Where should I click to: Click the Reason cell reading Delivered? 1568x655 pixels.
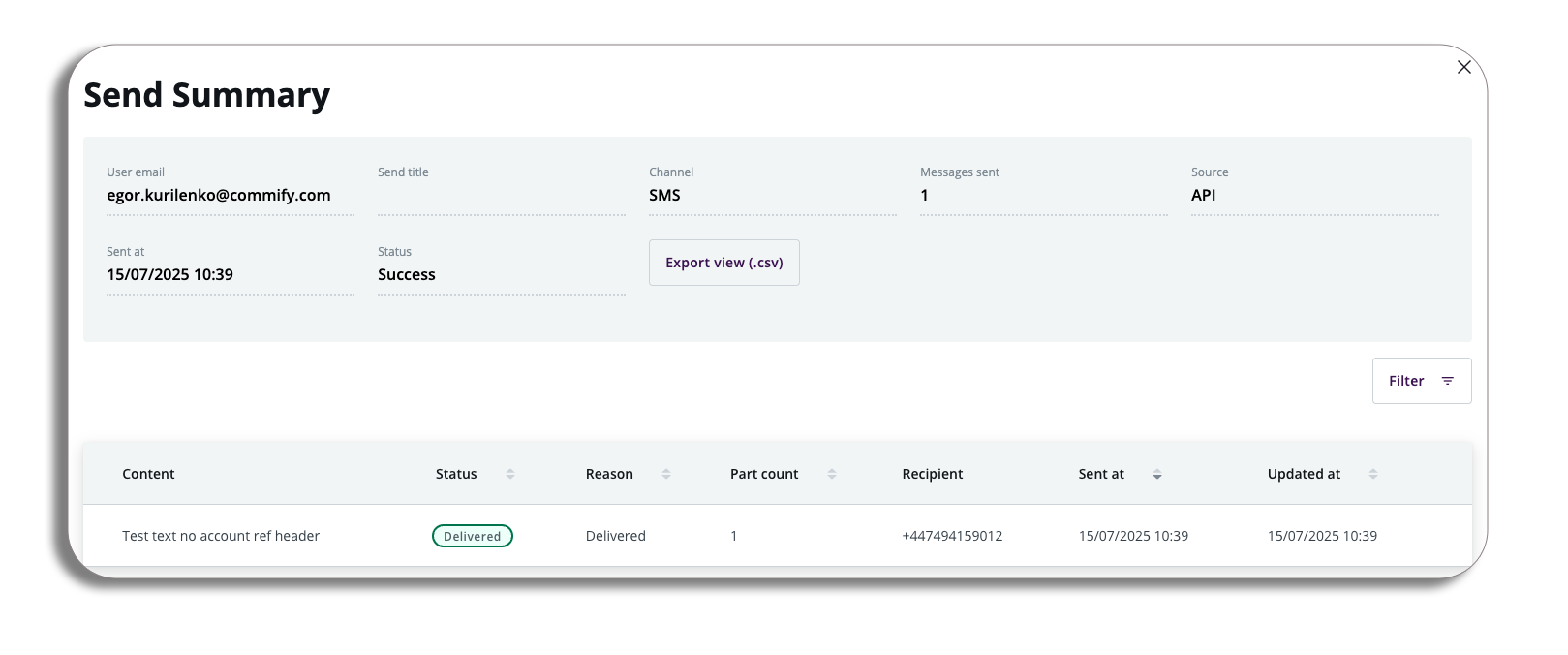click(616, 536)
